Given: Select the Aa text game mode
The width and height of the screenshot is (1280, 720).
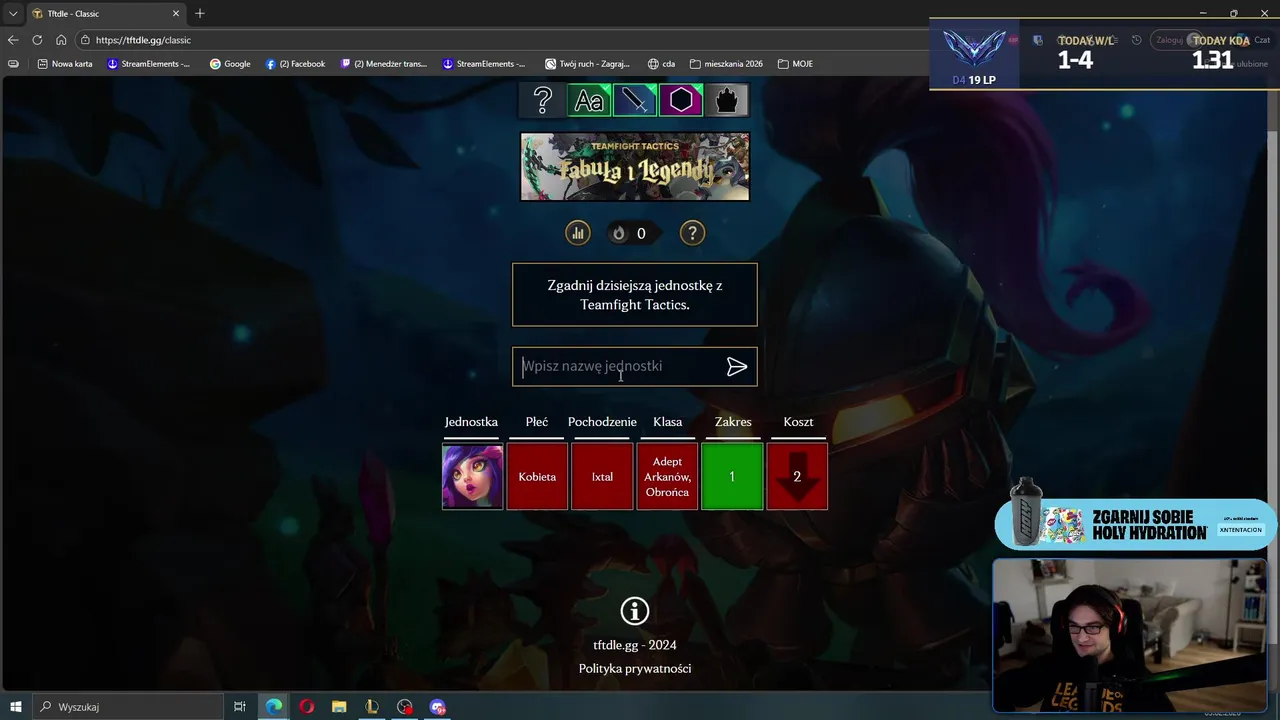Looking at the screenshot, I should (589, 100).
